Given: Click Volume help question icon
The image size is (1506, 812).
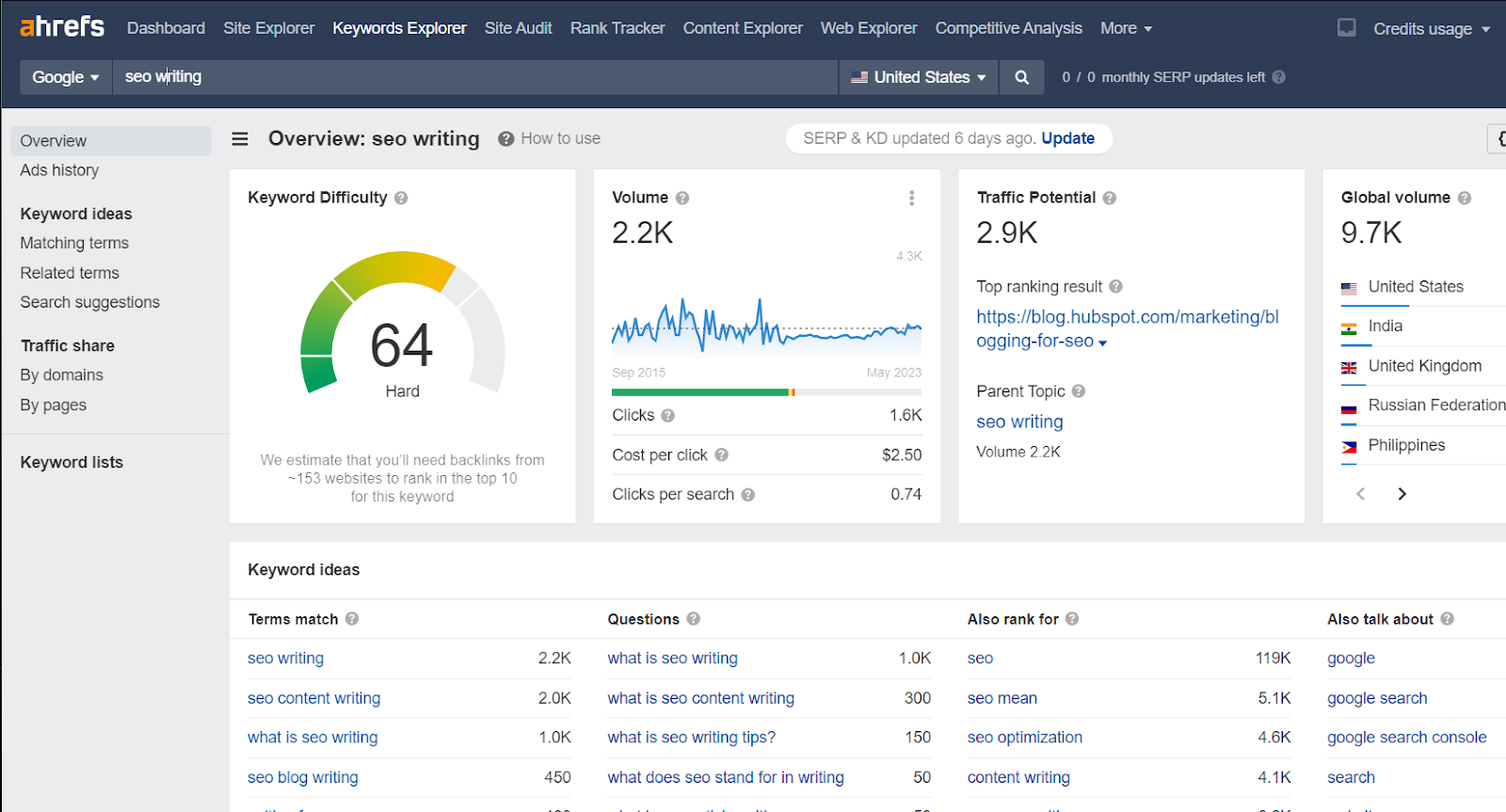Looking at the screenshot, I should [682, 199].
